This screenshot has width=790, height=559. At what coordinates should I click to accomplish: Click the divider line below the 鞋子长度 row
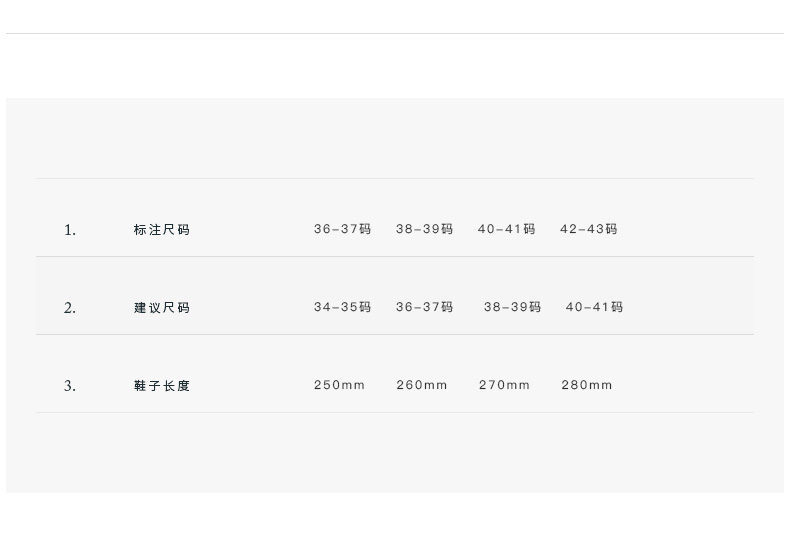point(395,412)
